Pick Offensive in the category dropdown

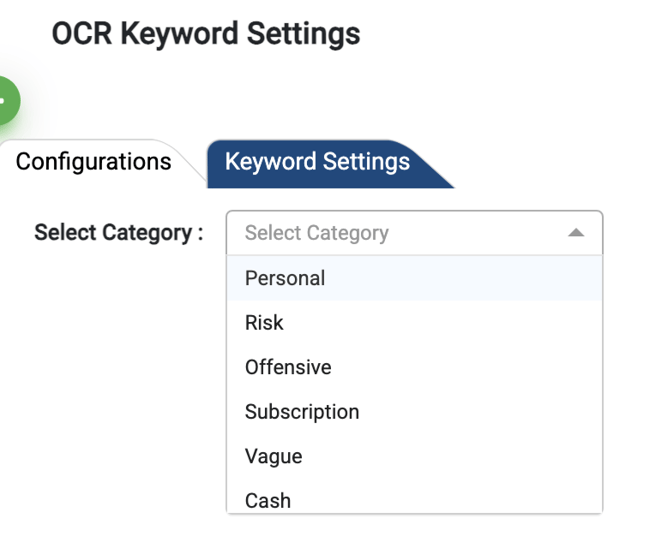pos(288,367)
